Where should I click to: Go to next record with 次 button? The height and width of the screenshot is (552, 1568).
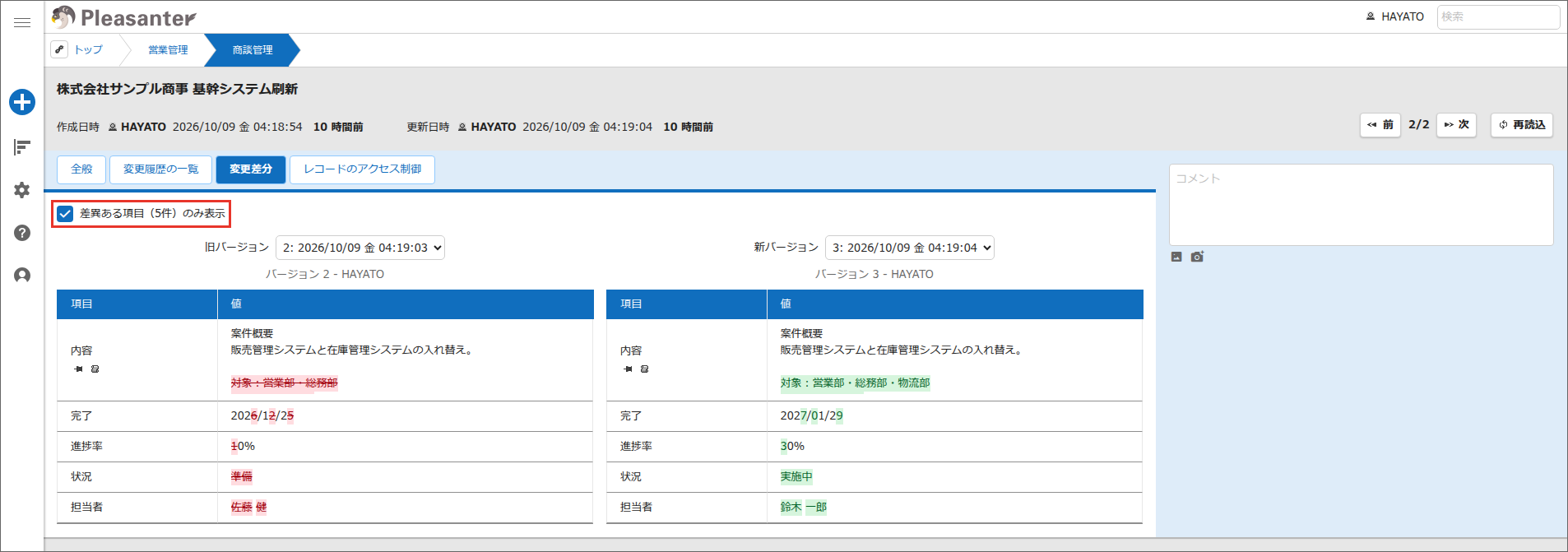1457,125
